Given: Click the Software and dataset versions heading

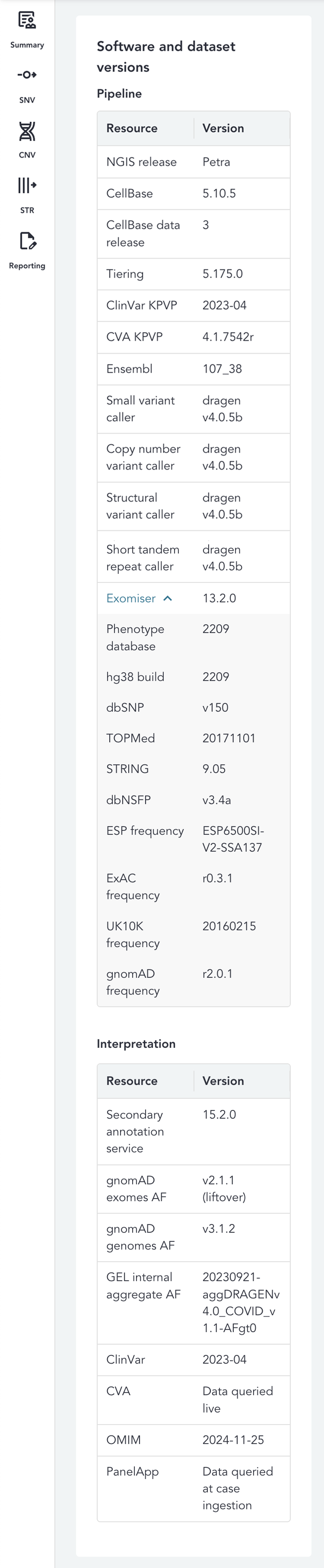Looking at the screenshot, I should [165, 57].
